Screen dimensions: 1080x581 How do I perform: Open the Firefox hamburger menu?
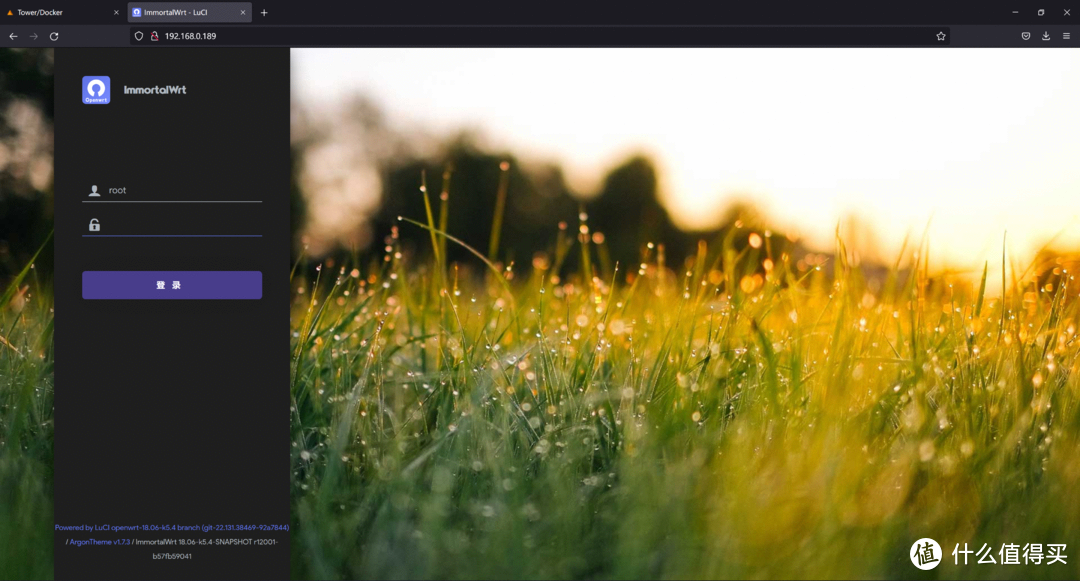[1066, 36]
